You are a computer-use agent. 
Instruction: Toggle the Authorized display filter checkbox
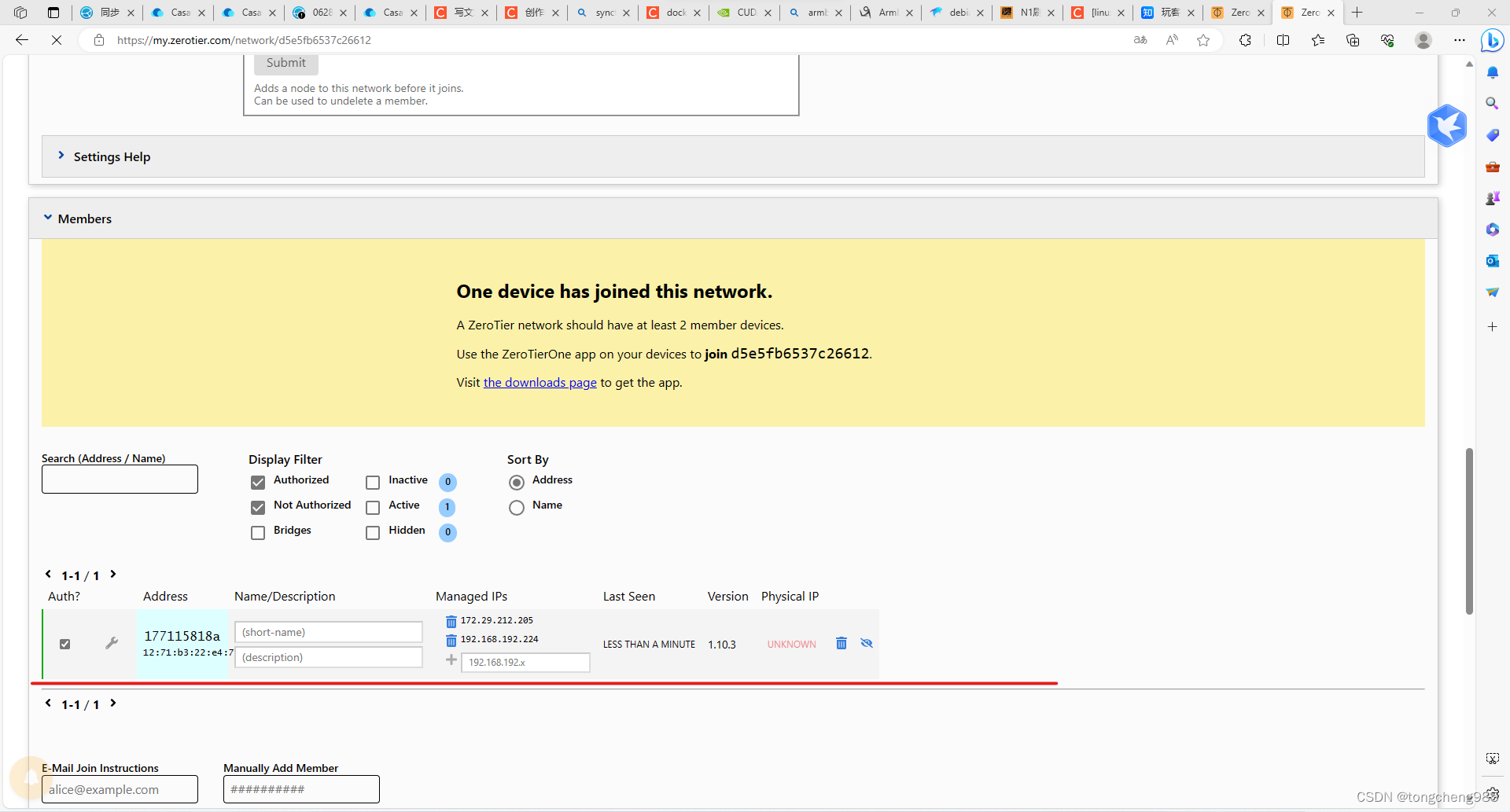[258, 482]
